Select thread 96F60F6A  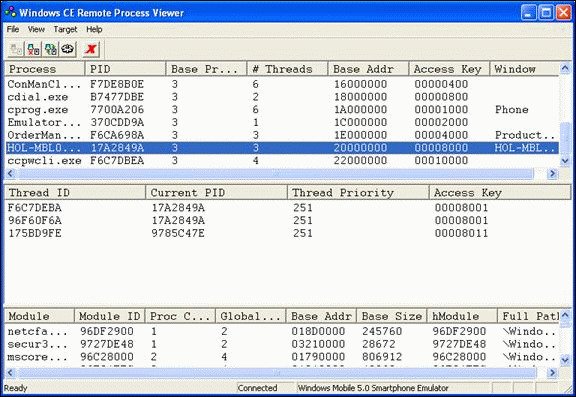point(35,220)
